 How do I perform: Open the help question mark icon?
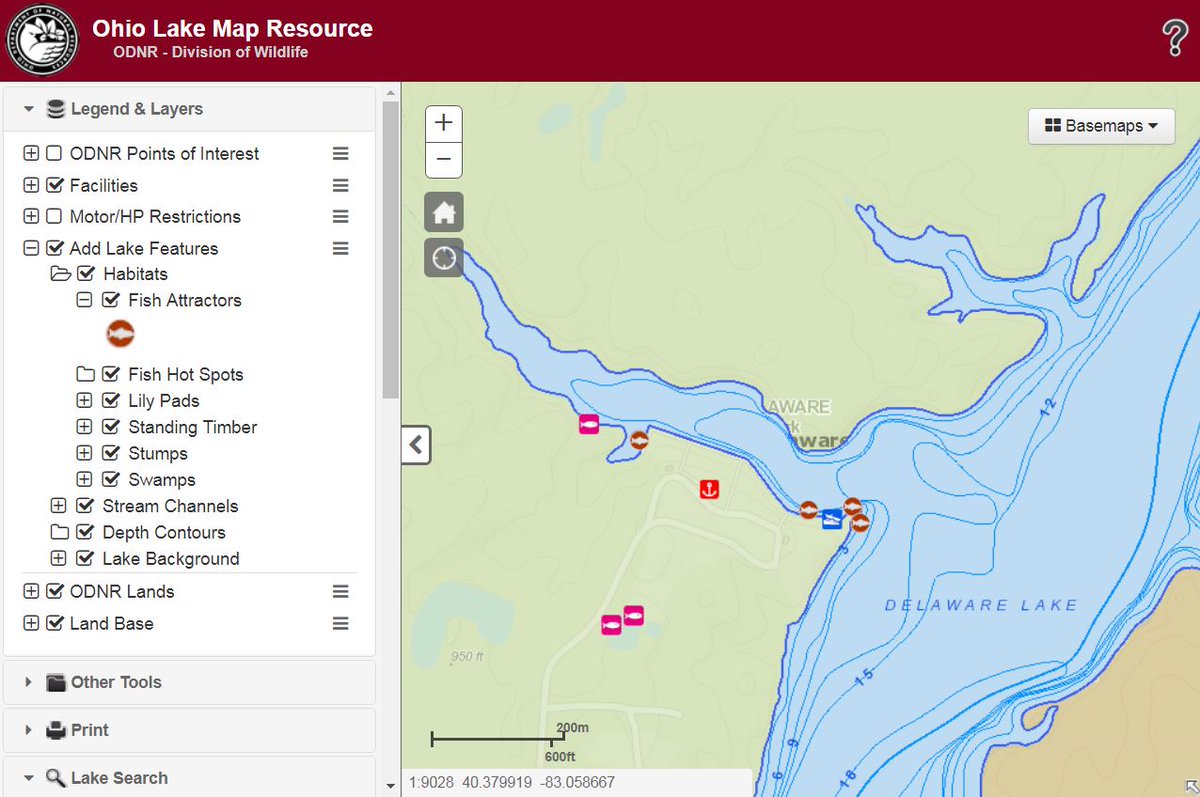1175,39
